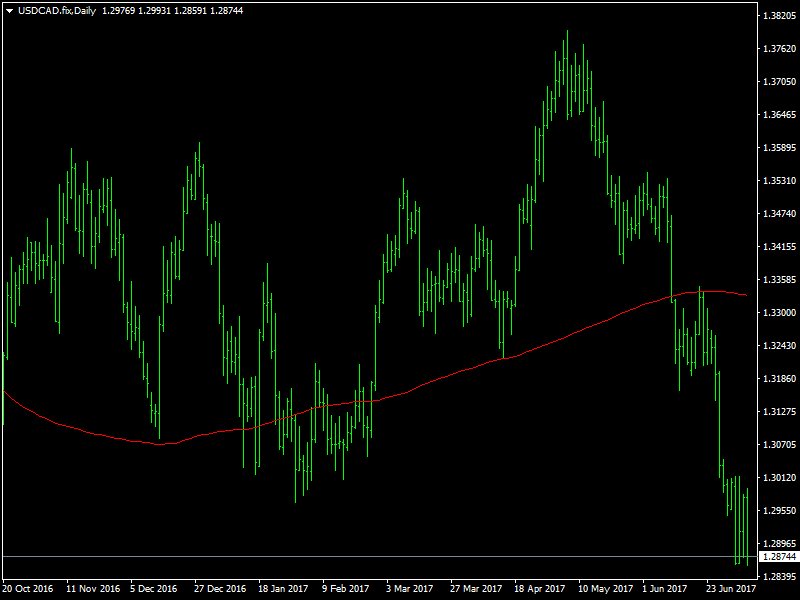Select the 18 Jan 2017 date marker

[x=284, y=588]
